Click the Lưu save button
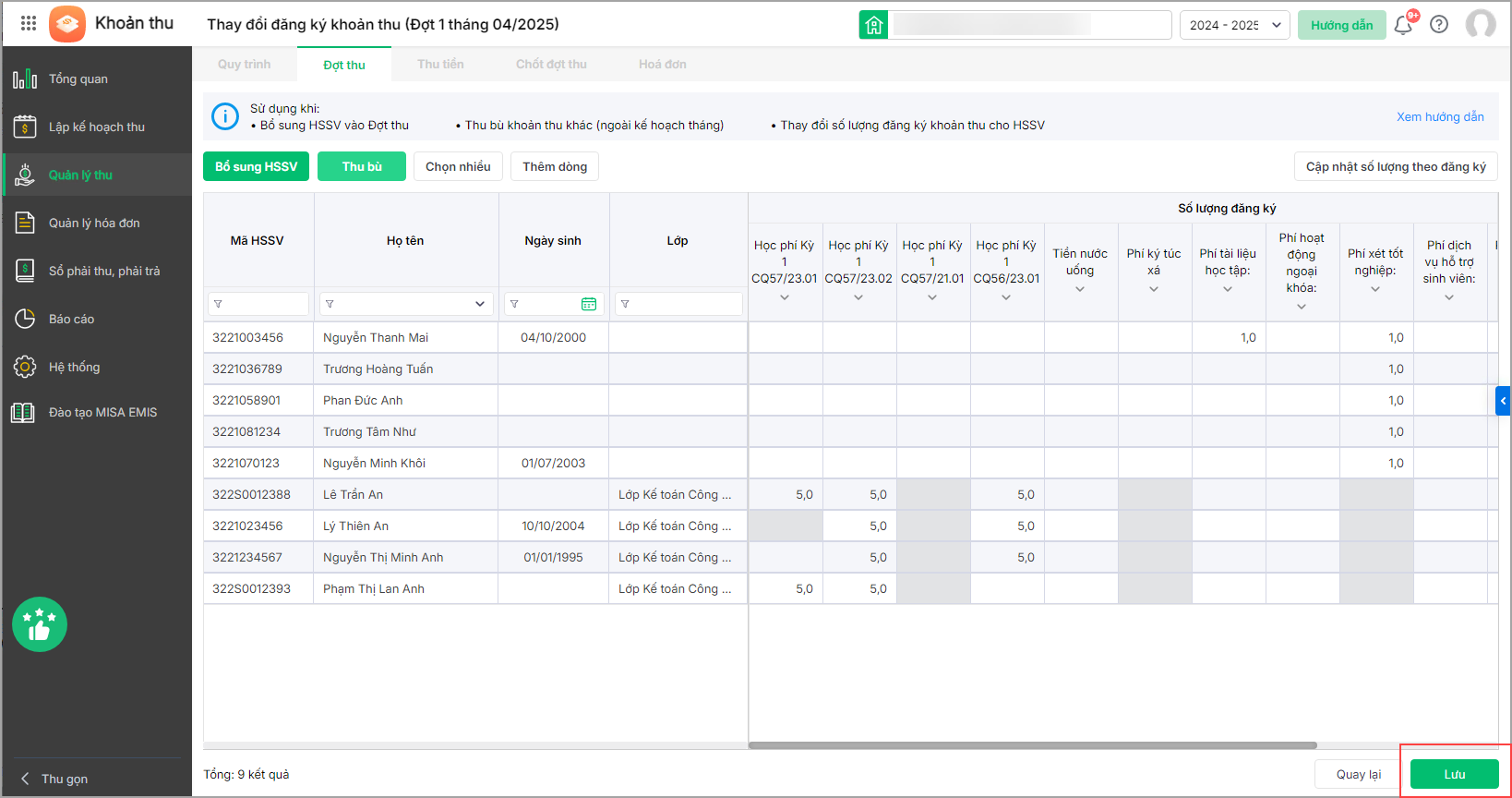This screenshot has height=798, width=1512. coord(1454,774)
